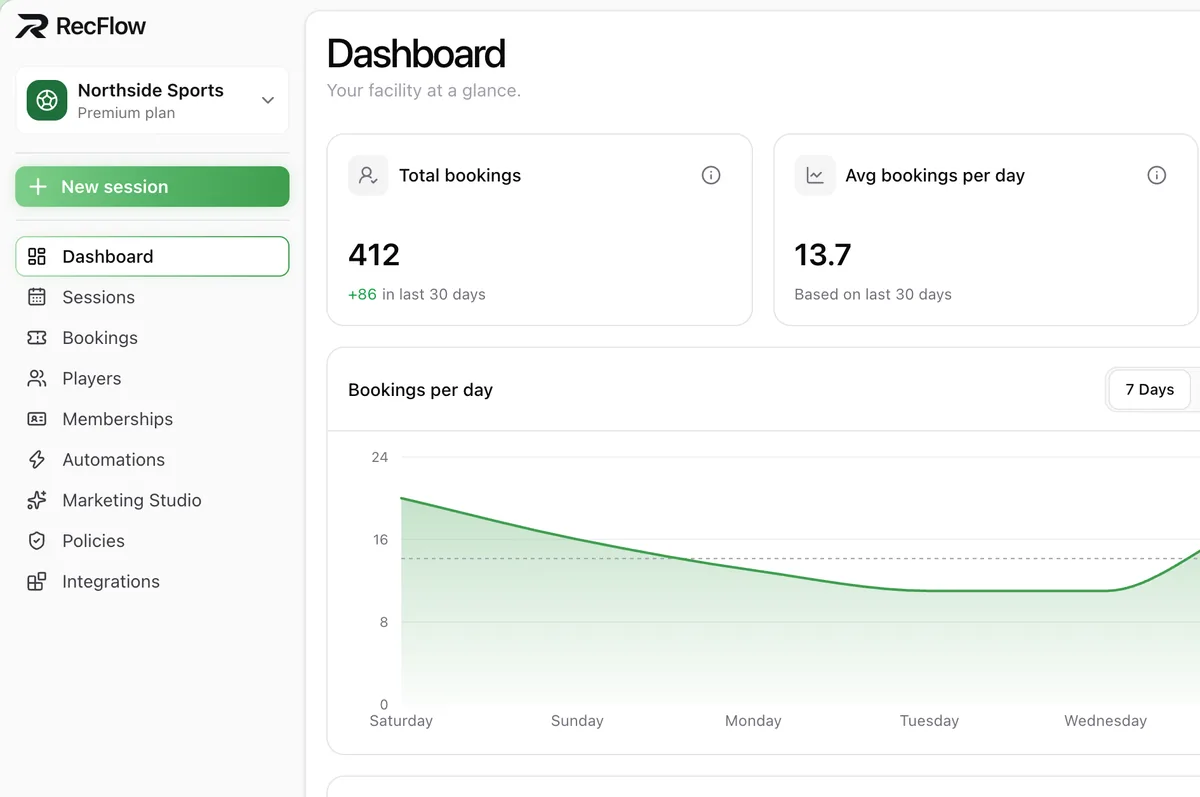
Task: Navigate to Players
Action: [x=152, y=378]
